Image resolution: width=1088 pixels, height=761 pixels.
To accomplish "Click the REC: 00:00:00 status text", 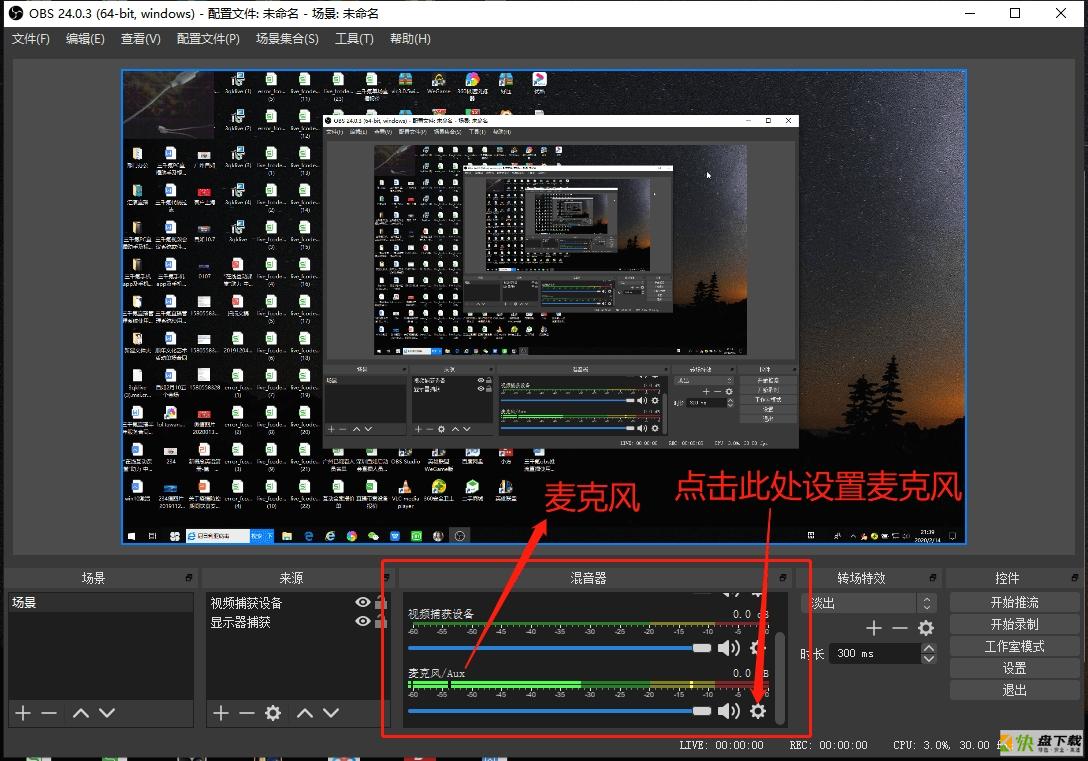I will pos(828,745).
